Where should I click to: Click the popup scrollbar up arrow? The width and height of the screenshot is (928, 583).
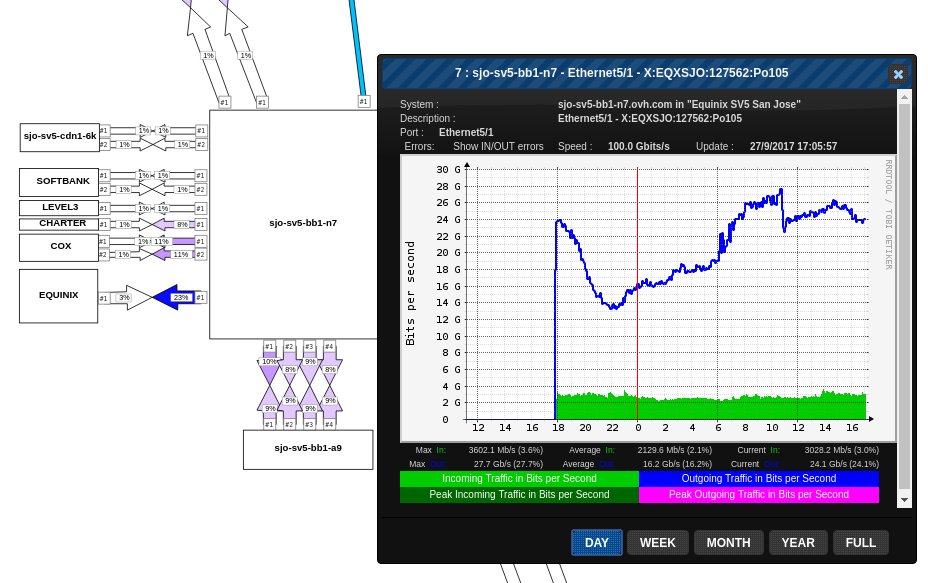904,96
